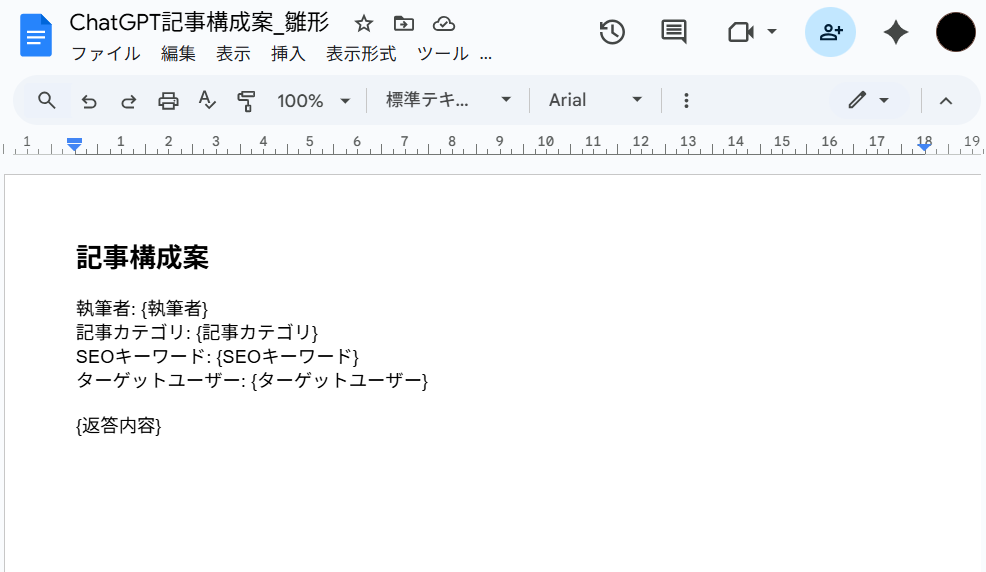The width and height of the screenshot is (986, 572).
Task: Open the 100% zoom dropdown
Action: tap(313, 101)
